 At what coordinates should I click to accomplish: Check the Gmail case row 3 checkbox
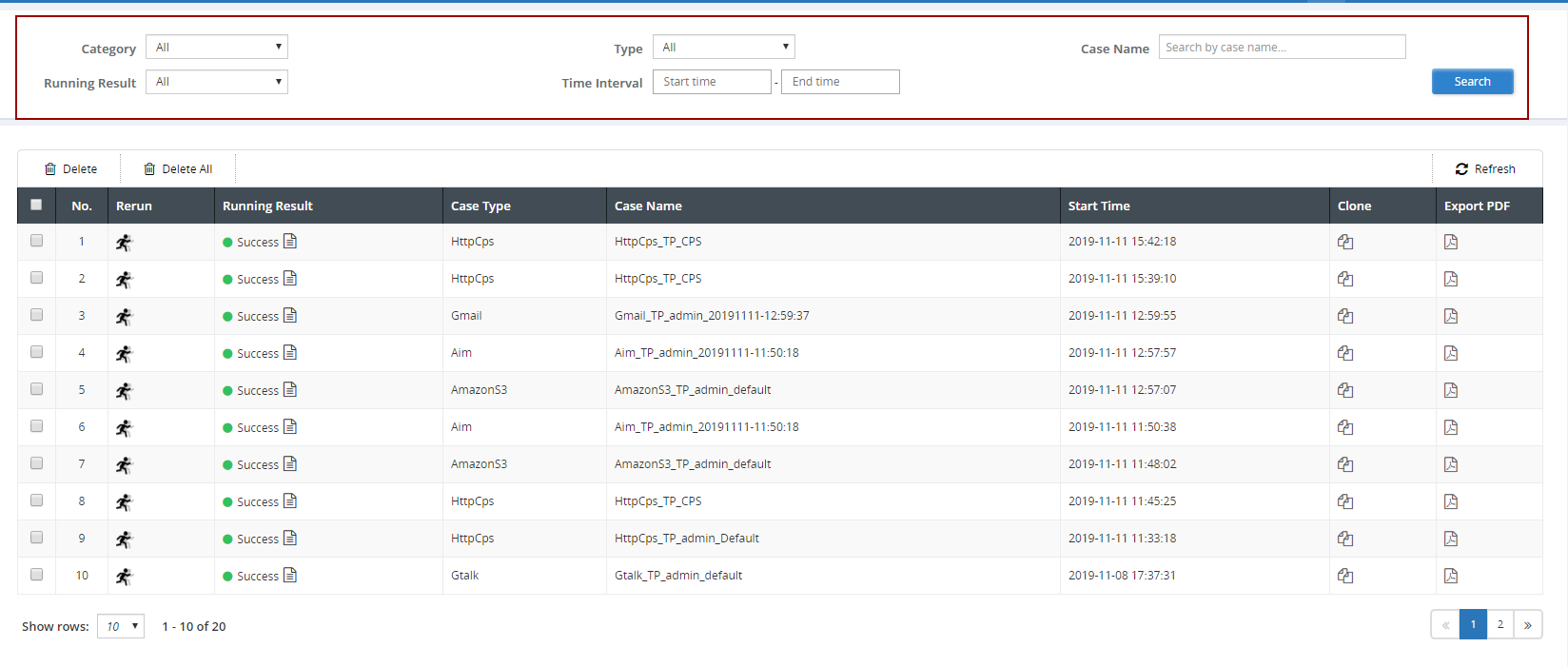click(x=36, y=315)
